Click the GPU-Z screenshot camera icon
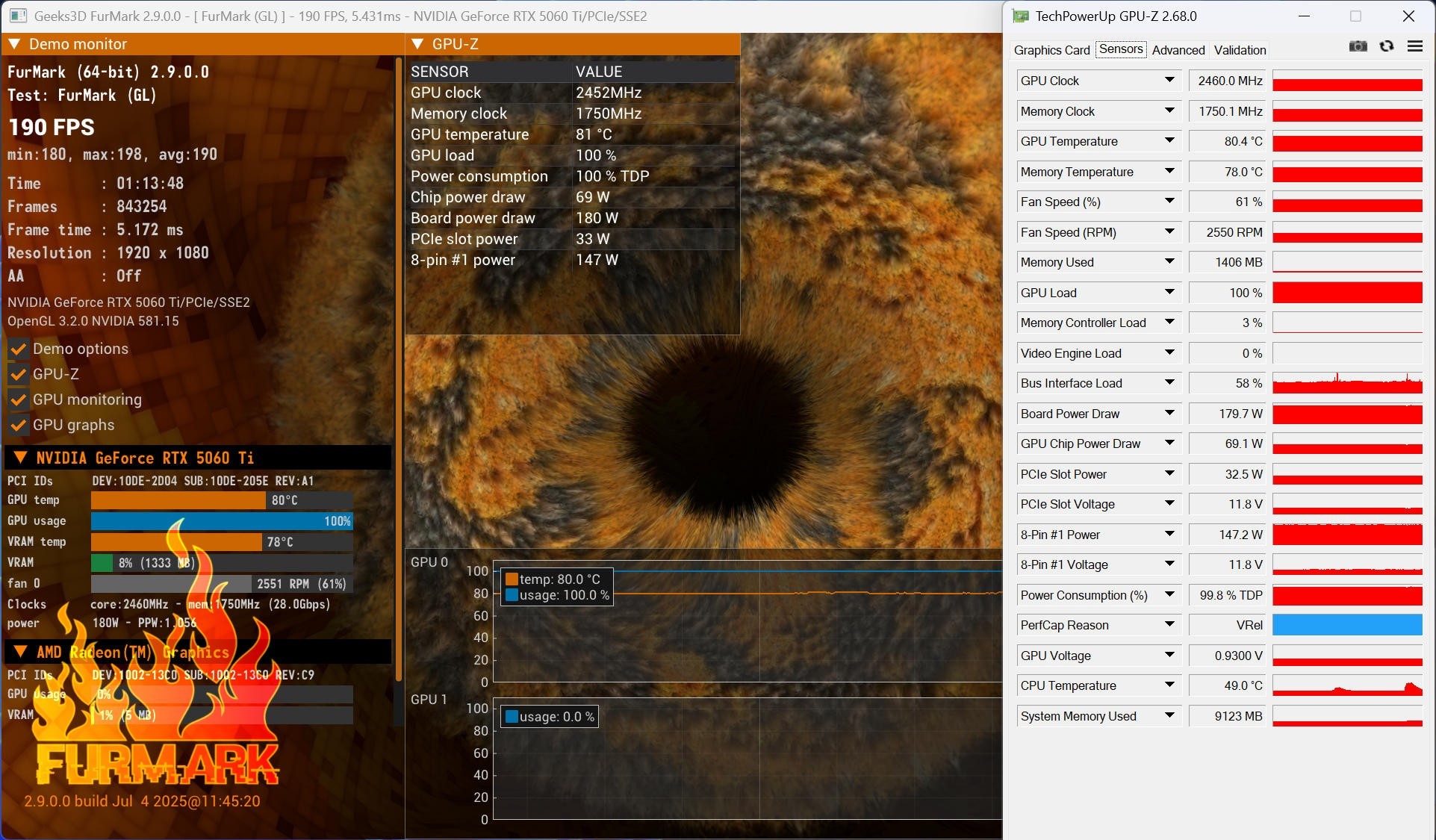1436x840 pixels. pyautogui.click(x=1358, y=46)
